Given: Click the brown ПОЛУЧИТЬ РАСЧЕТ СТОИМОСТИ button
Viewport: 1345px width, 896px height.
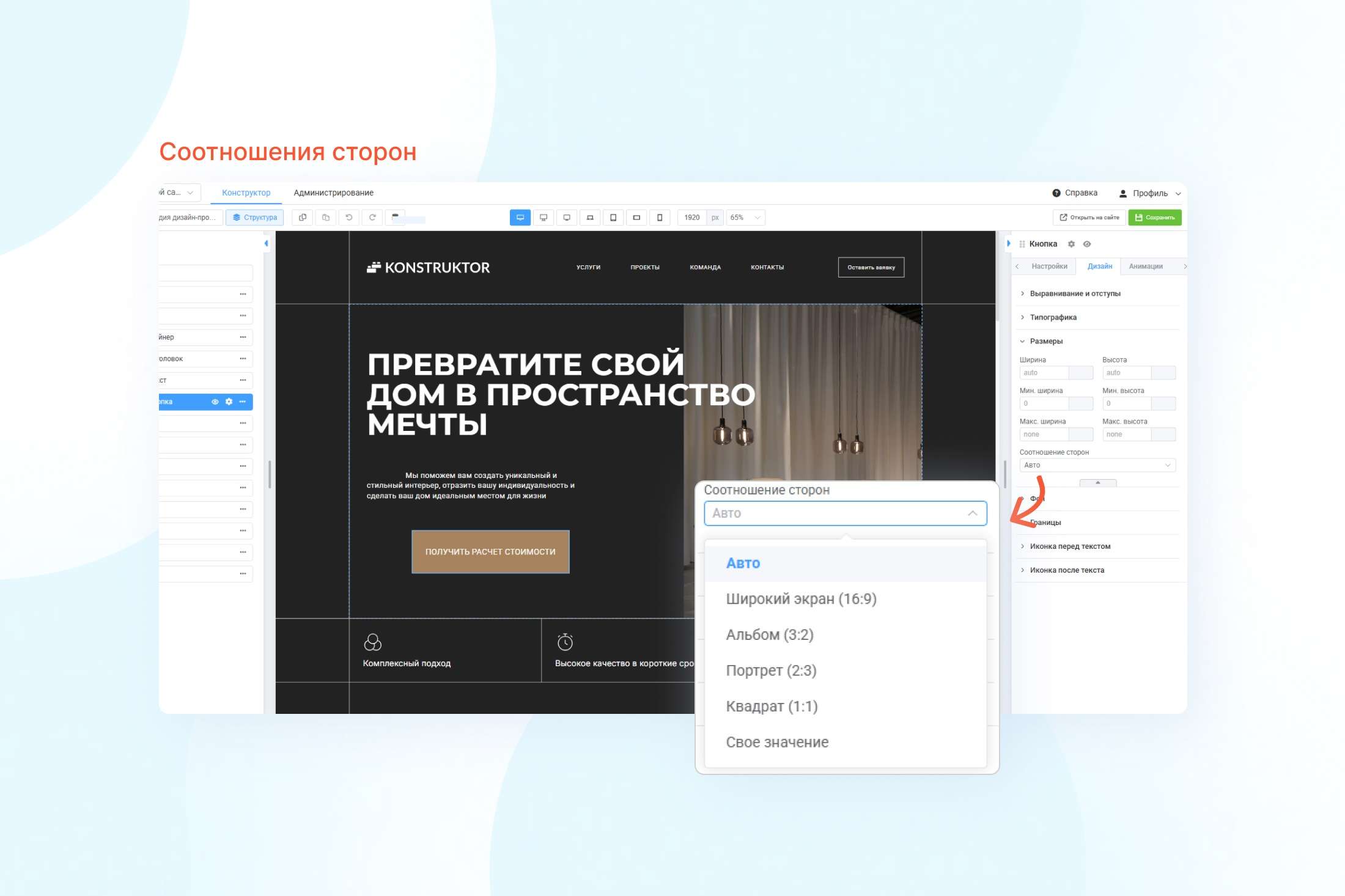Looking at the screenshot, I should point(490,552).
